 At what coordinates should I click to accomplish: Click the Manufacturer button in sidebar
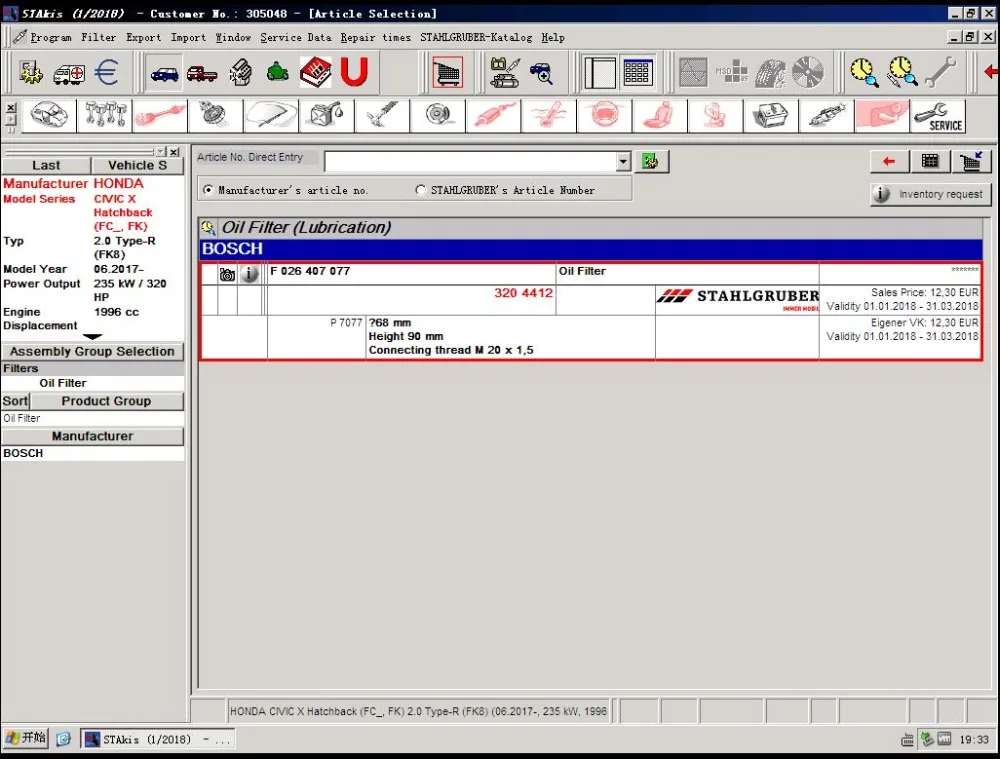click(92, 436)
